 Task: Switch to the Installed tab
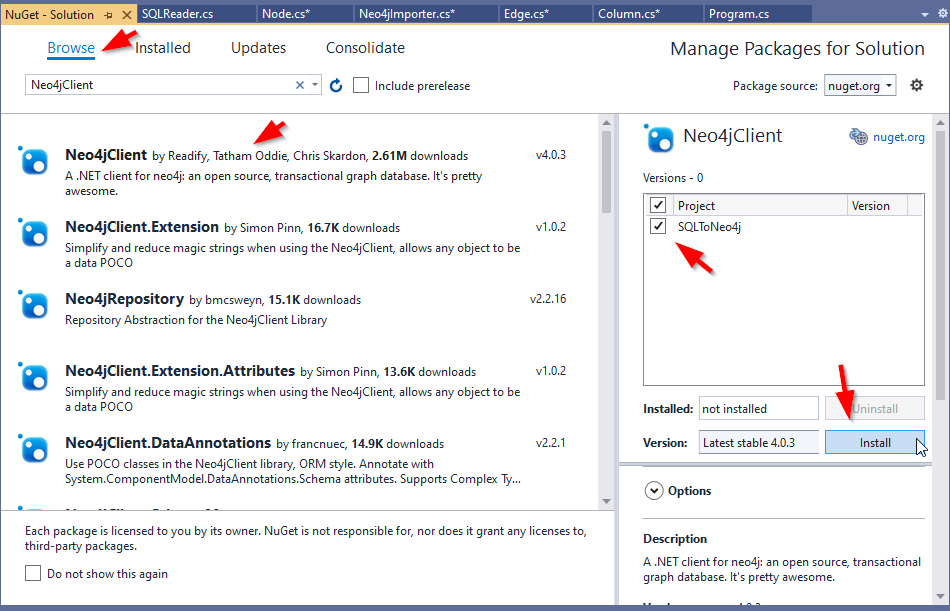(162, 48)
